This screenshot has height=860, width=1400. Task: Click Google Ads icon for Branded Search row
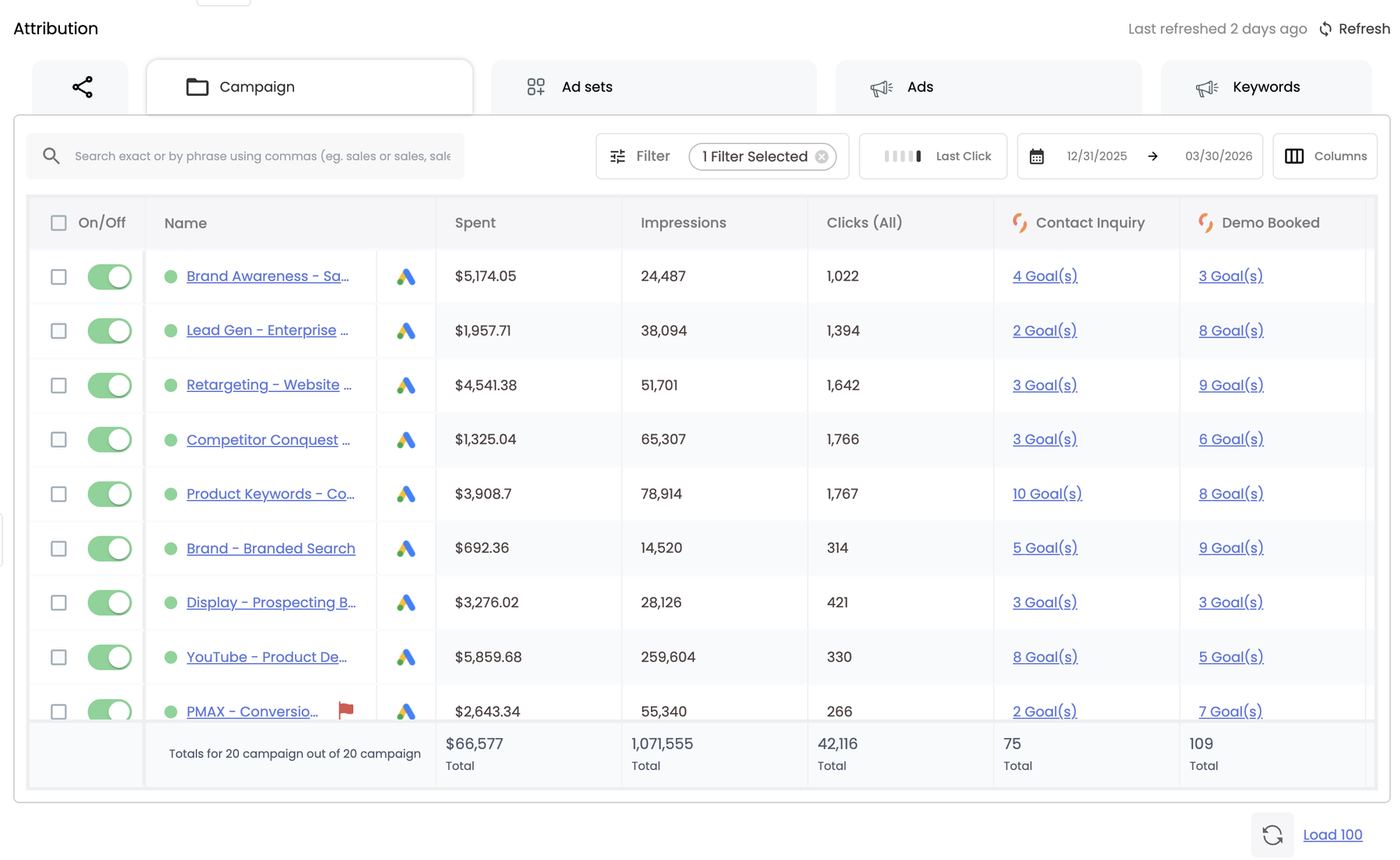coord(405,549)
